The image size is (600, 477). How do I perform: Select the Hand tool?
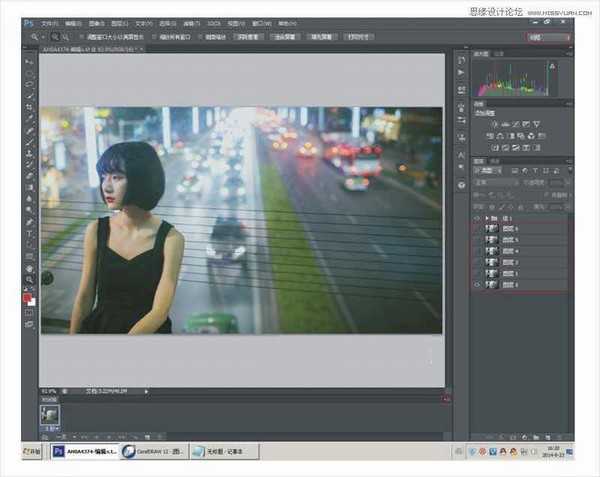tap(29, 268)
